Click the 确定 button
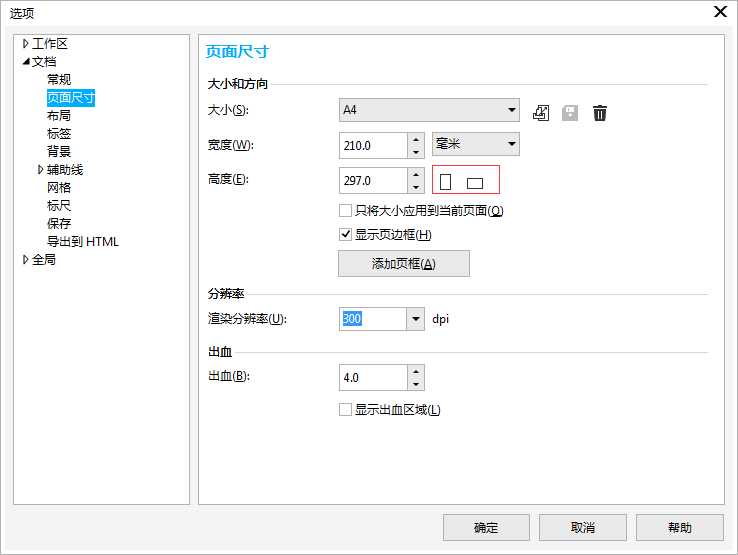 pyautogui.click(x=486, y=528)
